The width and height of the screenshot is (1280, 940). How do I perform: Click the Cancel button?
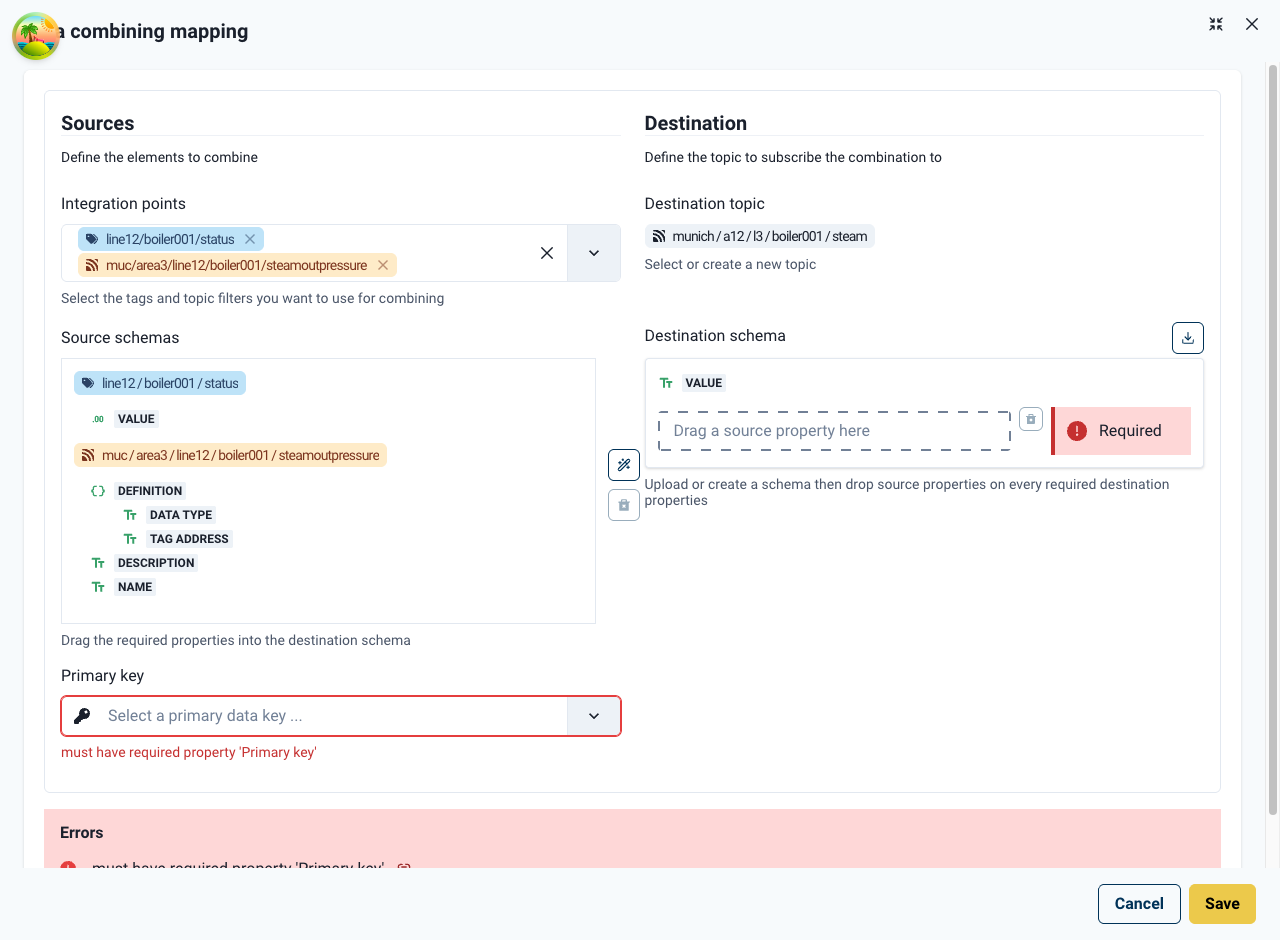(x=1138, y=904)
